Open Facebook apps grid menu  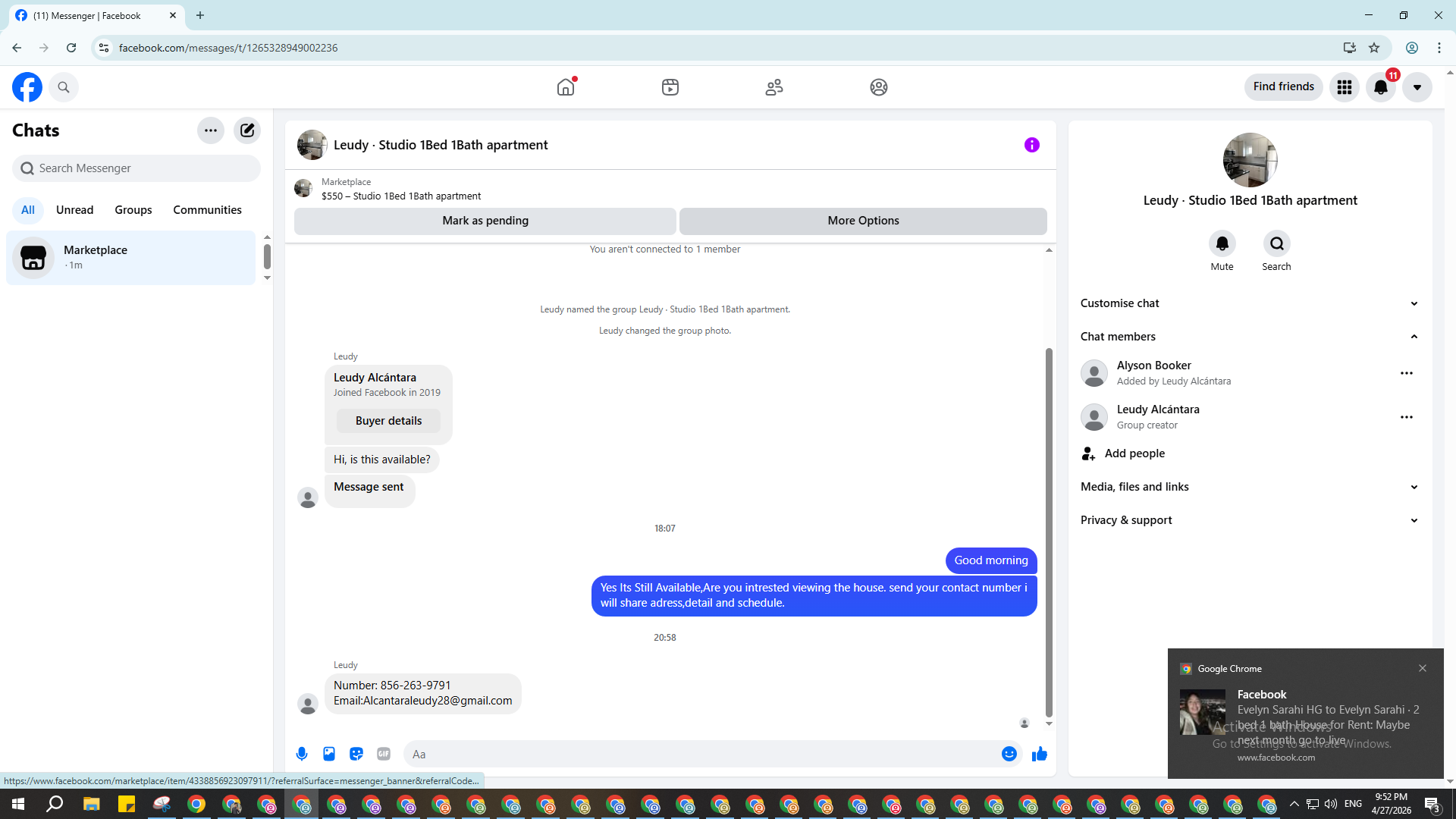[1345, 87]
